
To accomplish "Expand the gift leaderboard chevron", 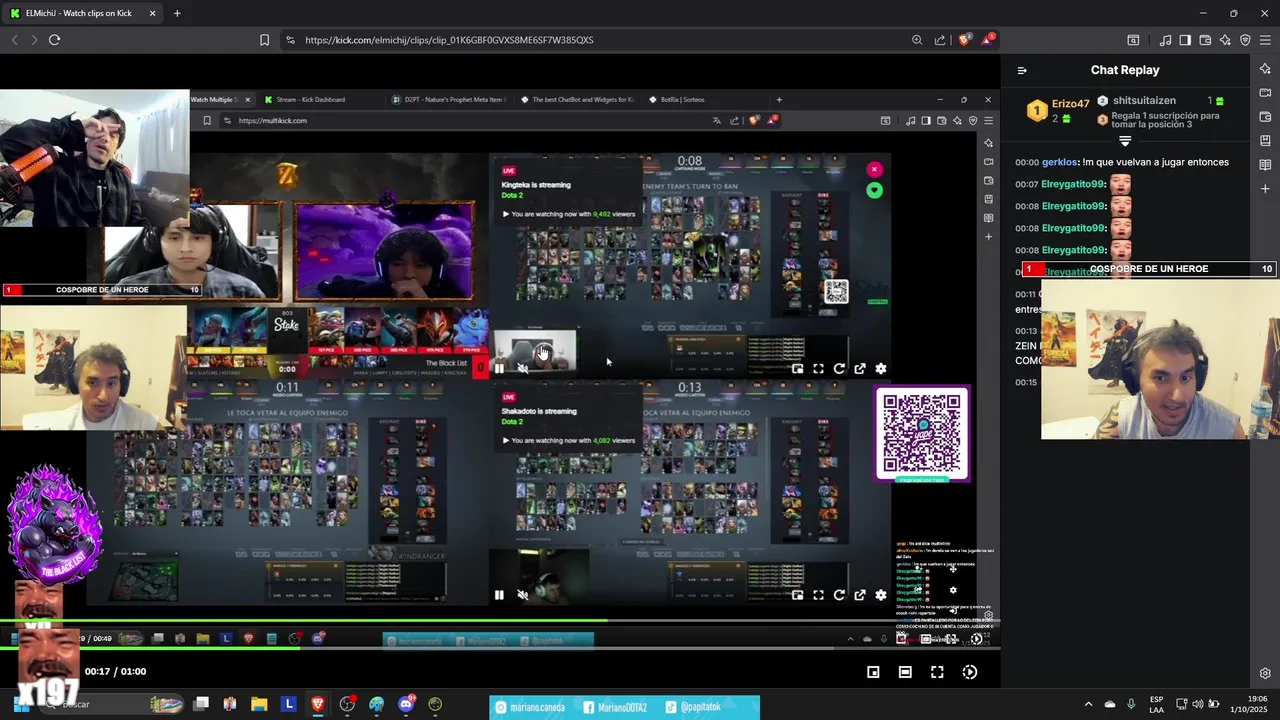I will 1125,141.
